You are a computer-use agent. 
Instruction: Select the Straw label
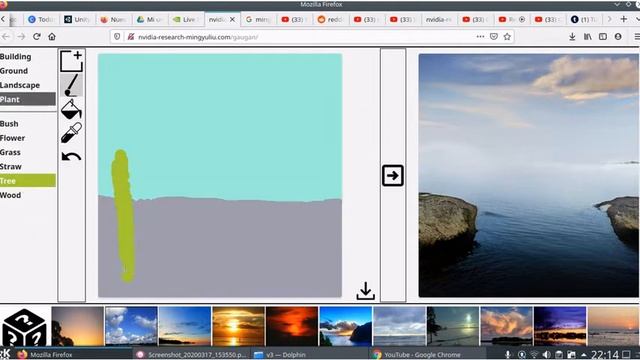11,167
